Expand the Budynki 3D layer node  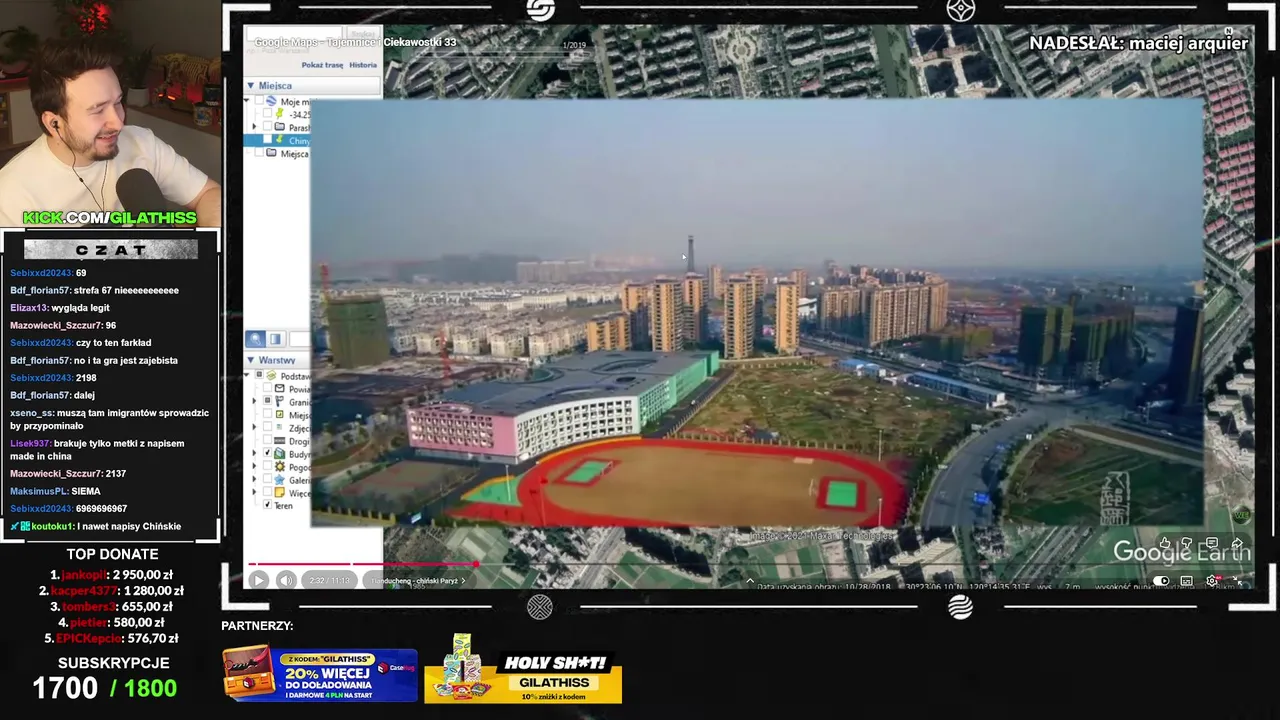[x=254, y=454]
